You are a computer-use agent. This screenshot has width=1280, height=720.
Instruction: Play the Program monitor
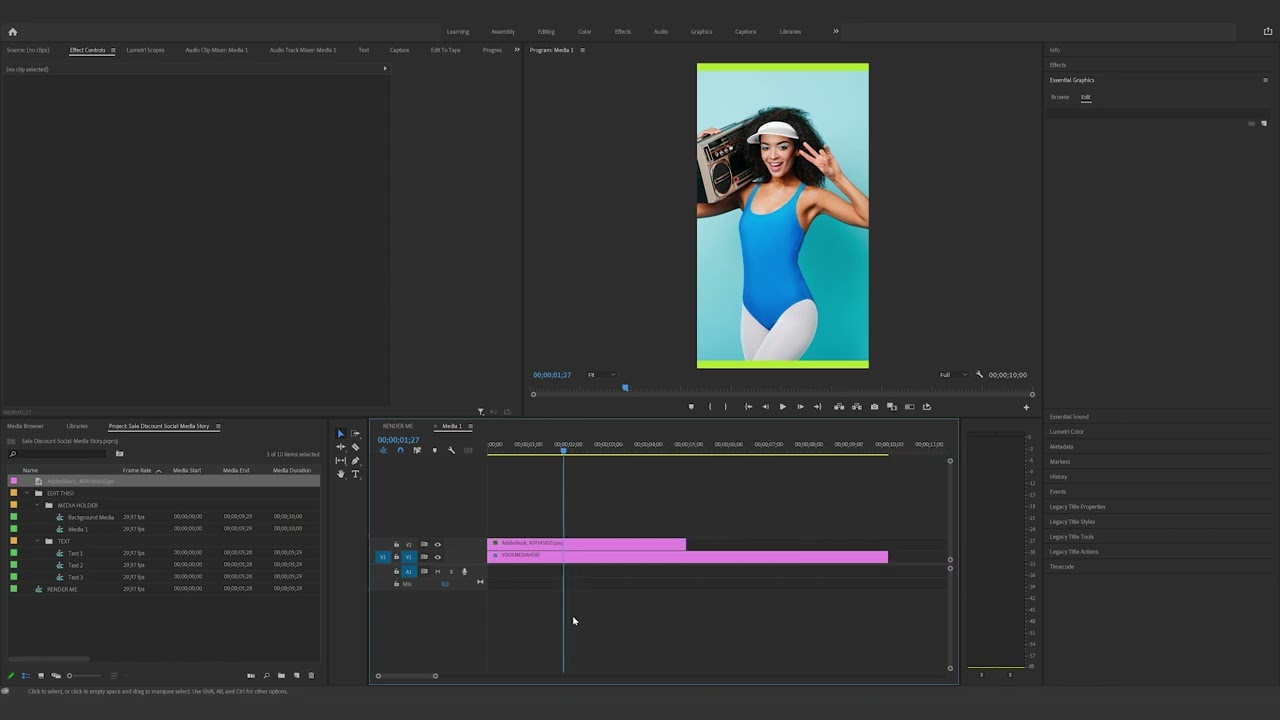(x=782, y=407)
